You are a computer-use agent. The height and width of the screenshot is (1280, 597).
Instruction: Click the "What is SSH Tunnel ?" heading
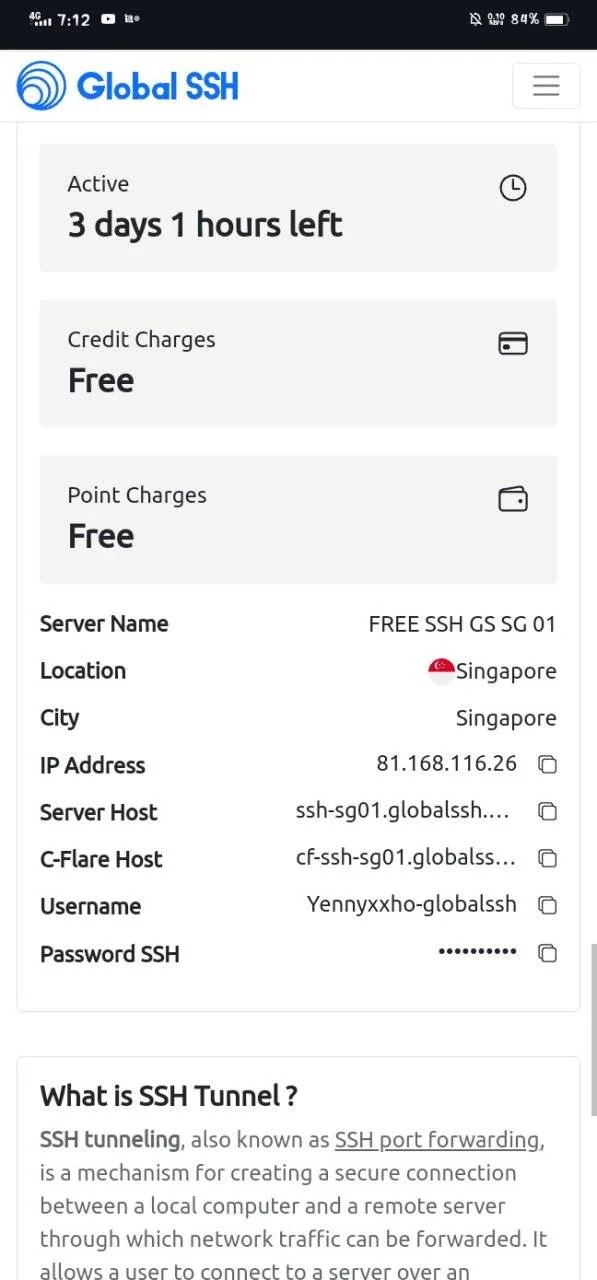click(x=169, y=1096)
